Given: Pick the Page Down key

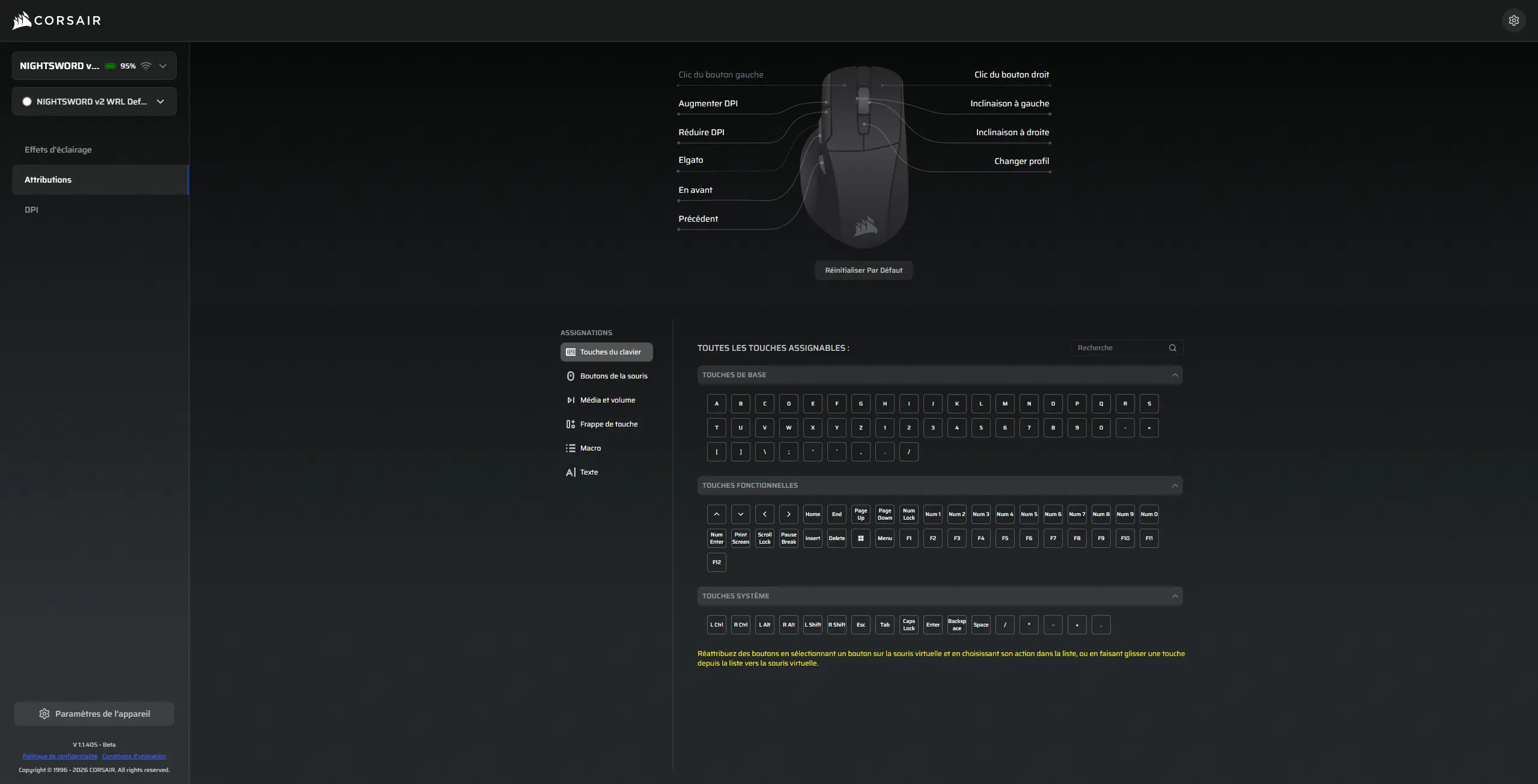Looking at the screenshot, I should [x=885, y=514].
